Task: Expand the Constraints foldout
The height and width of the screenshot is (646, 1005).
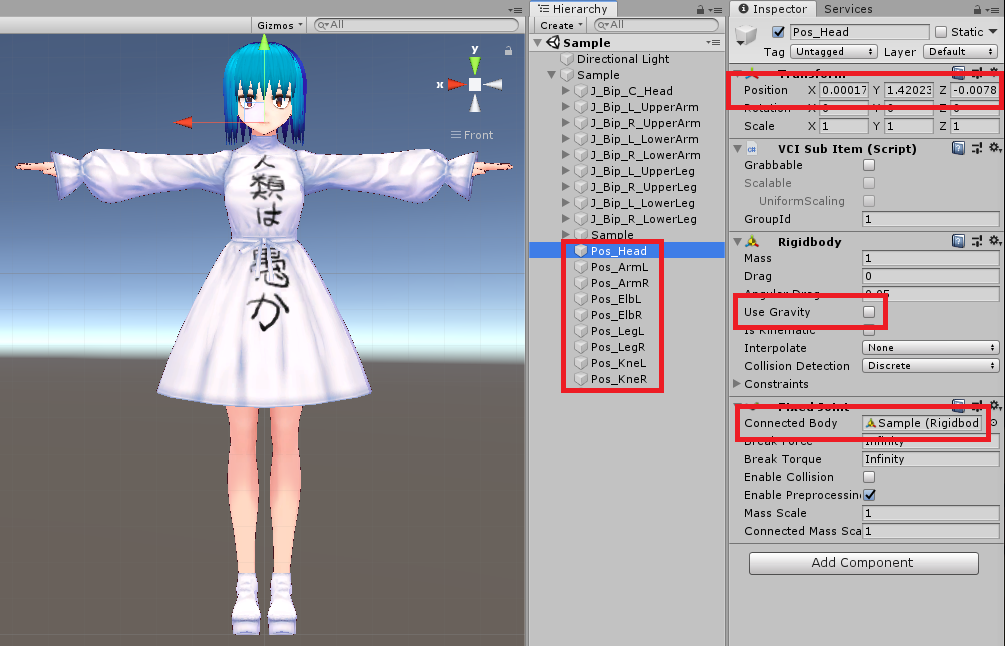Action: [736, 383]
